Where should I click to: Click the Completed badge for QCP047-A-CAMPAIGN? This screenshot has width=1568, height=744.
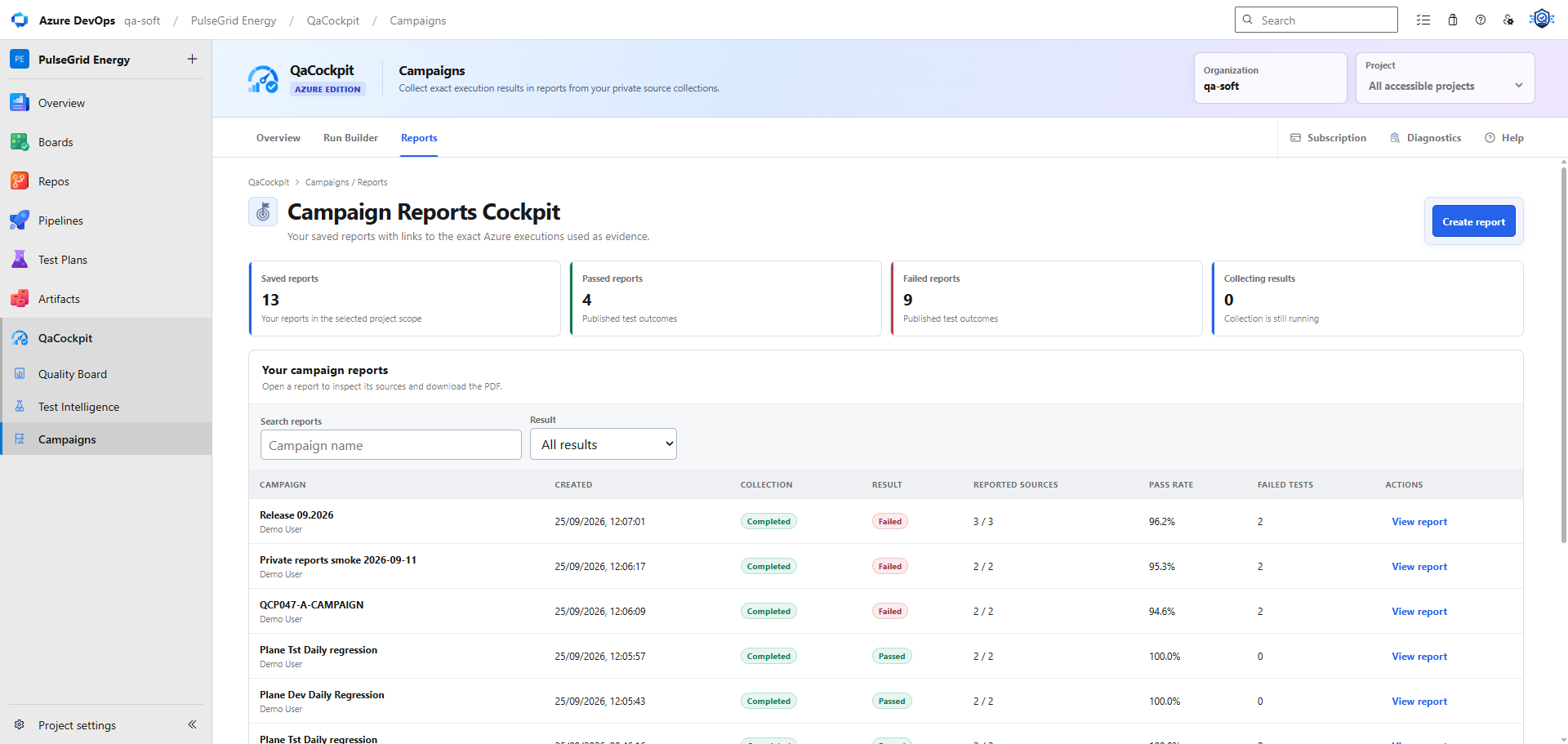768,611
